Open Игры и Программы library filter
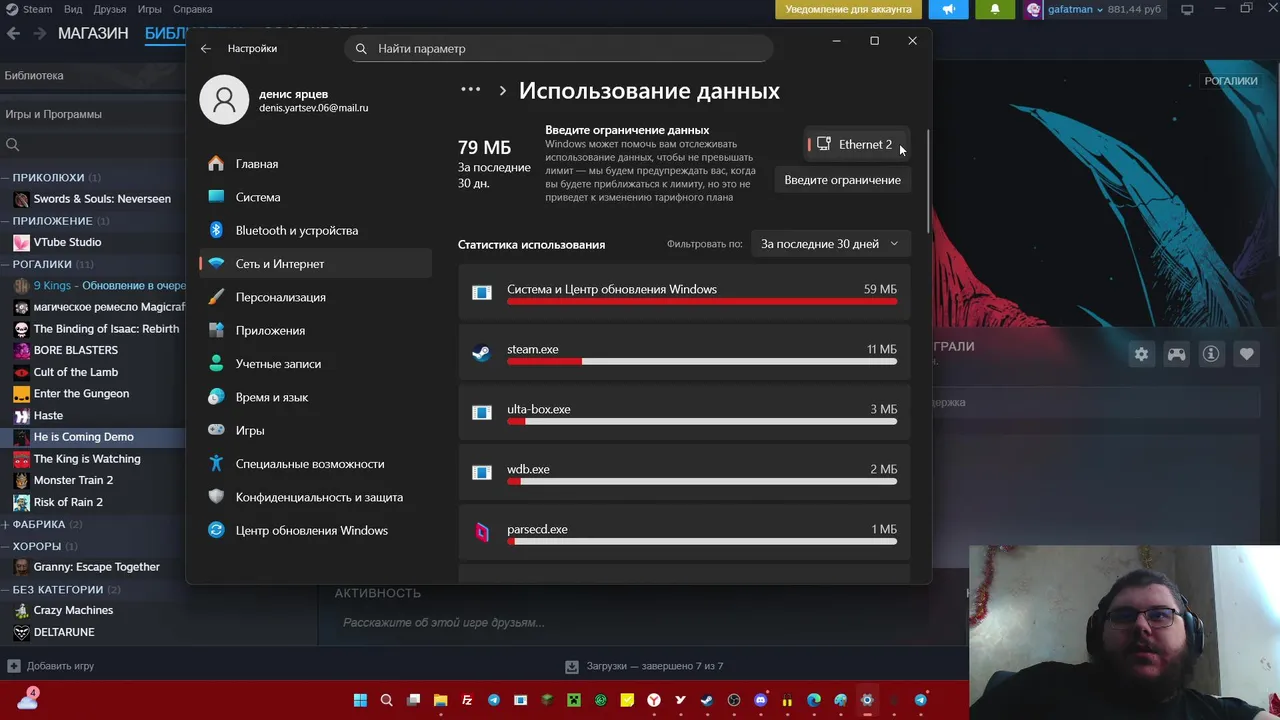The height and width of the screenshot is (720, 1280). (x=92, y=114)
